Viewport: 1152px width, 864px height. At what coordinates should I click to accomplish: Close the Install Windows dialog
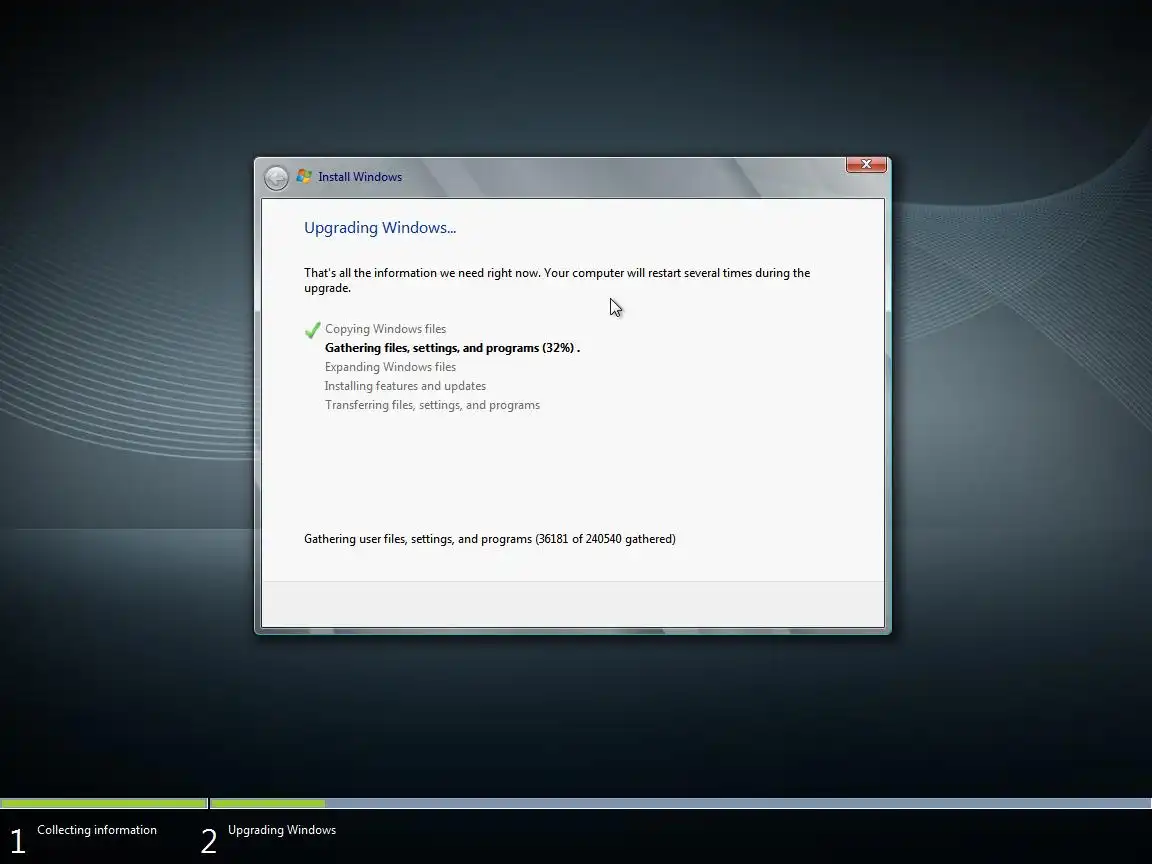pos(866,165)
